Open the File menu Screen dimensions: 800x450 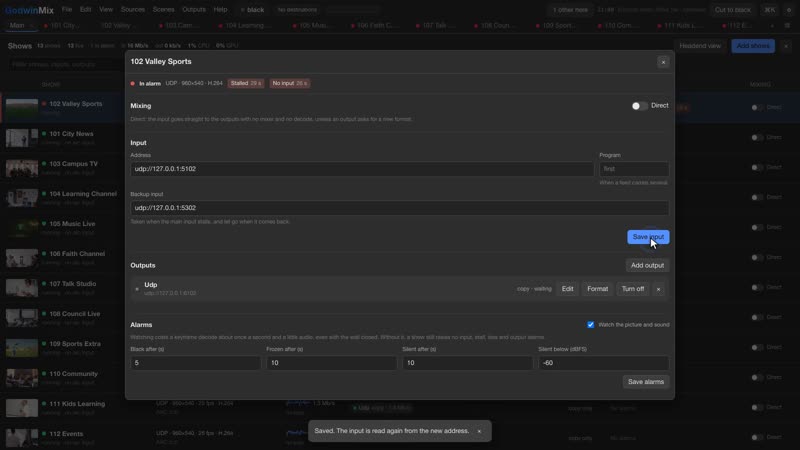pyautogui.click(x=67, y=10)
